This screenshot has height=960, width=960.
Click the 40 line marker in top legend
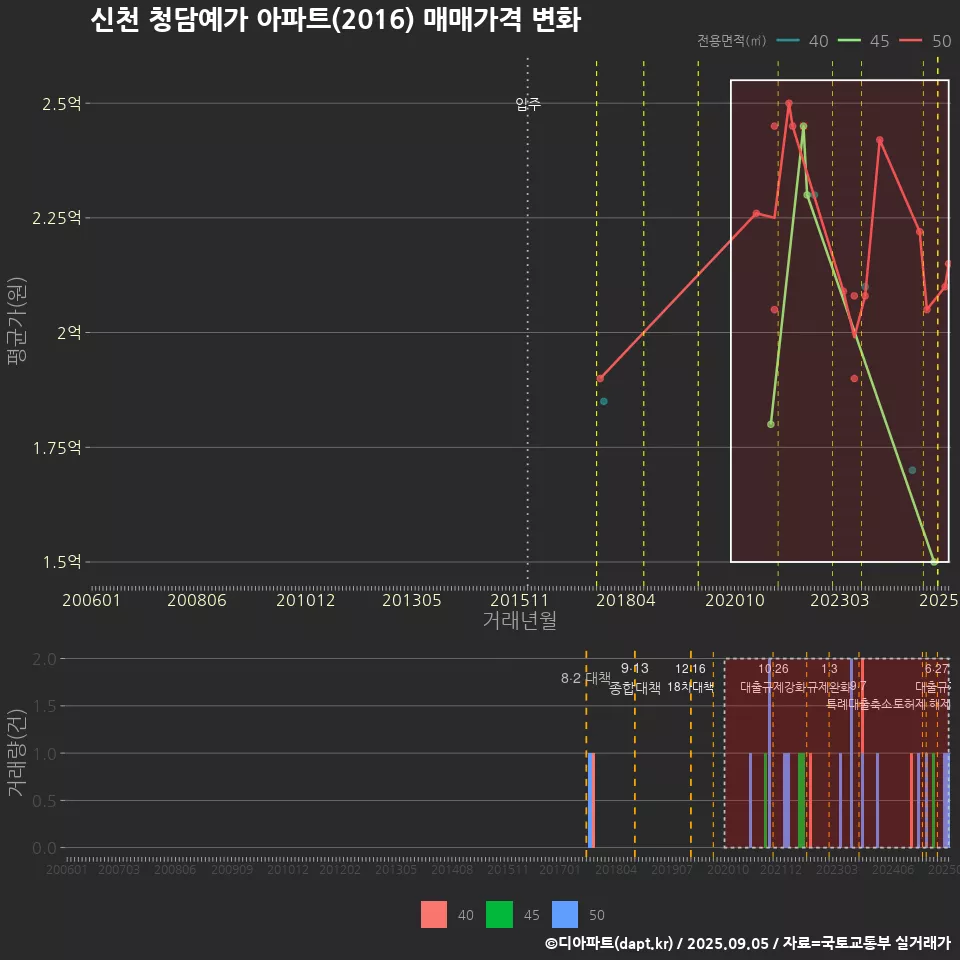click(x=788, y=41)
